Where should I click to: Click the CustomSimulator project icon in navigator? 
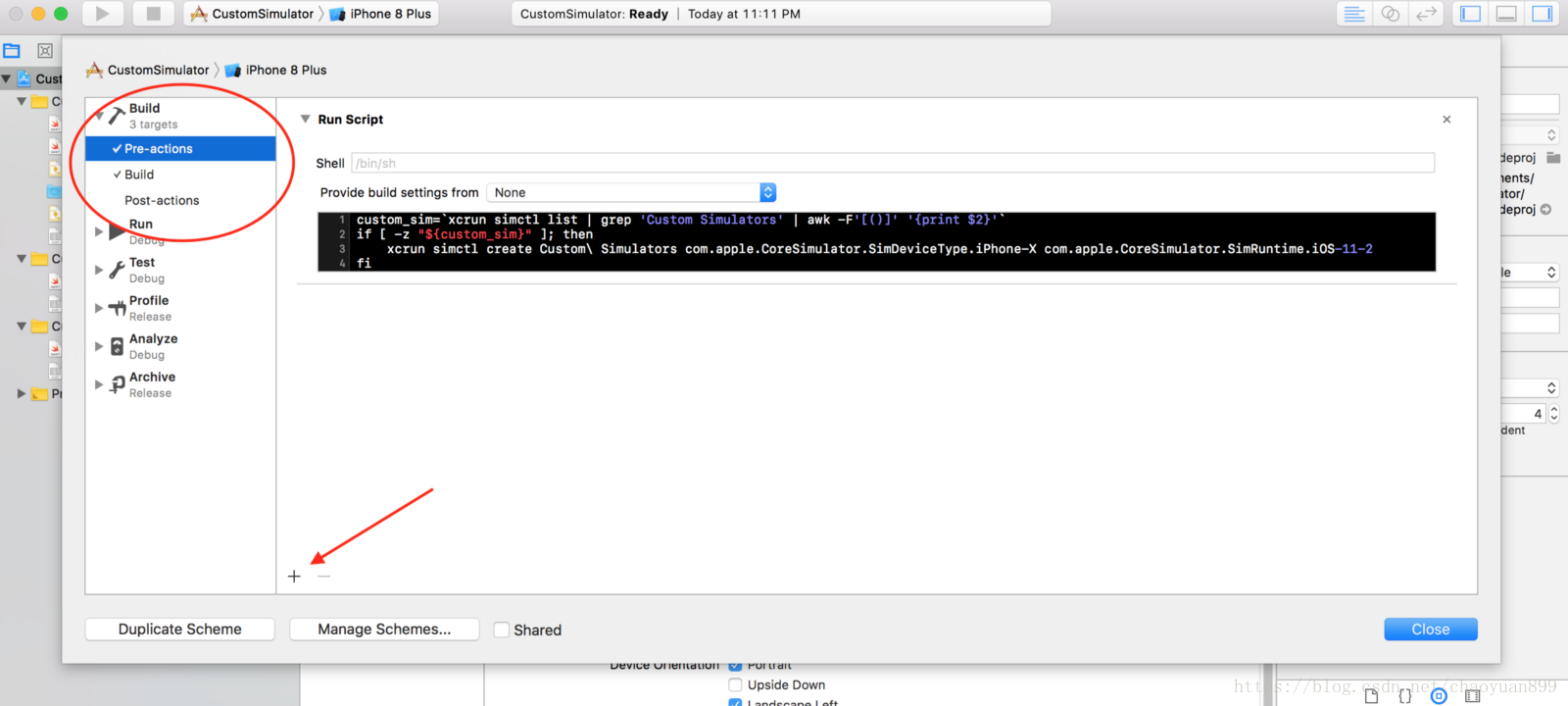click(x=24, y=78)
